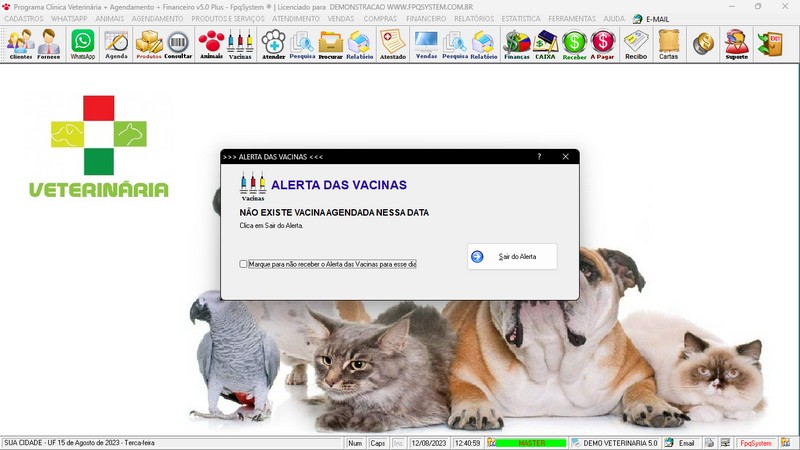This screenshot has height=450, width=800.
Task: Click the Sair do Alerta button
Action: [512, 256]
